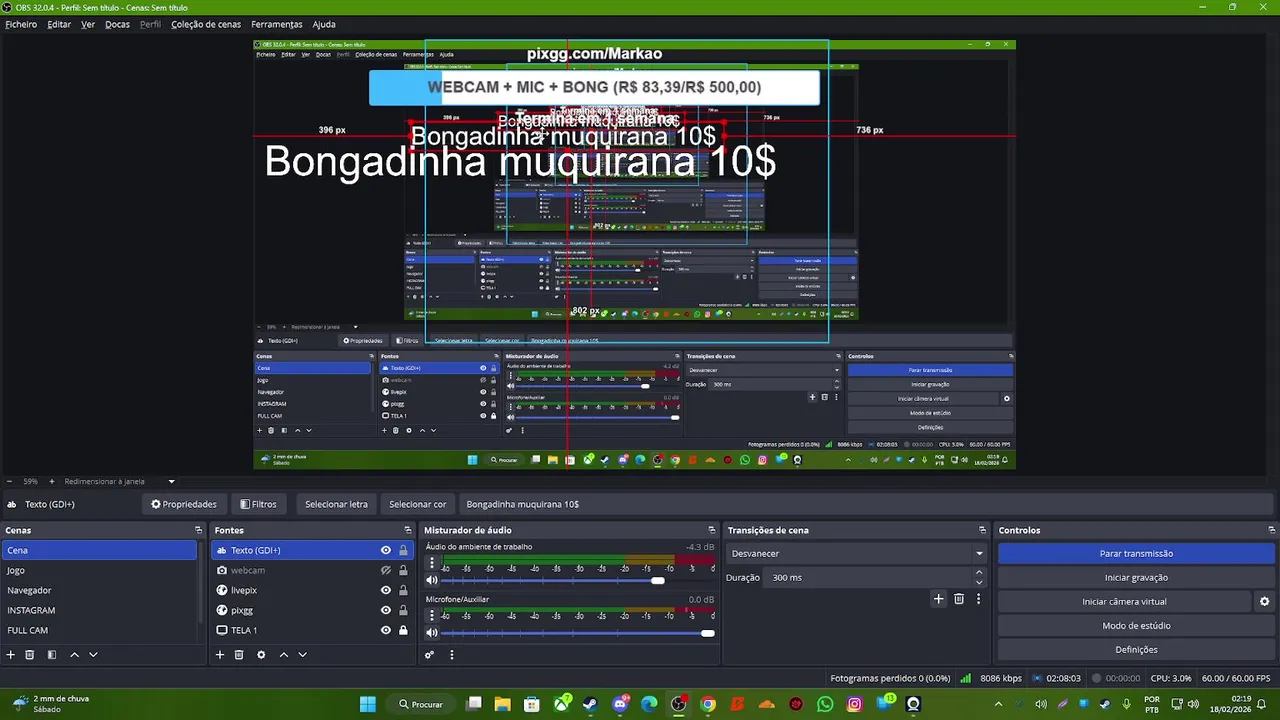The width and height of the screenshot is (1280, 720).
Task: Open the Ver menu
Action: [88, 24]
